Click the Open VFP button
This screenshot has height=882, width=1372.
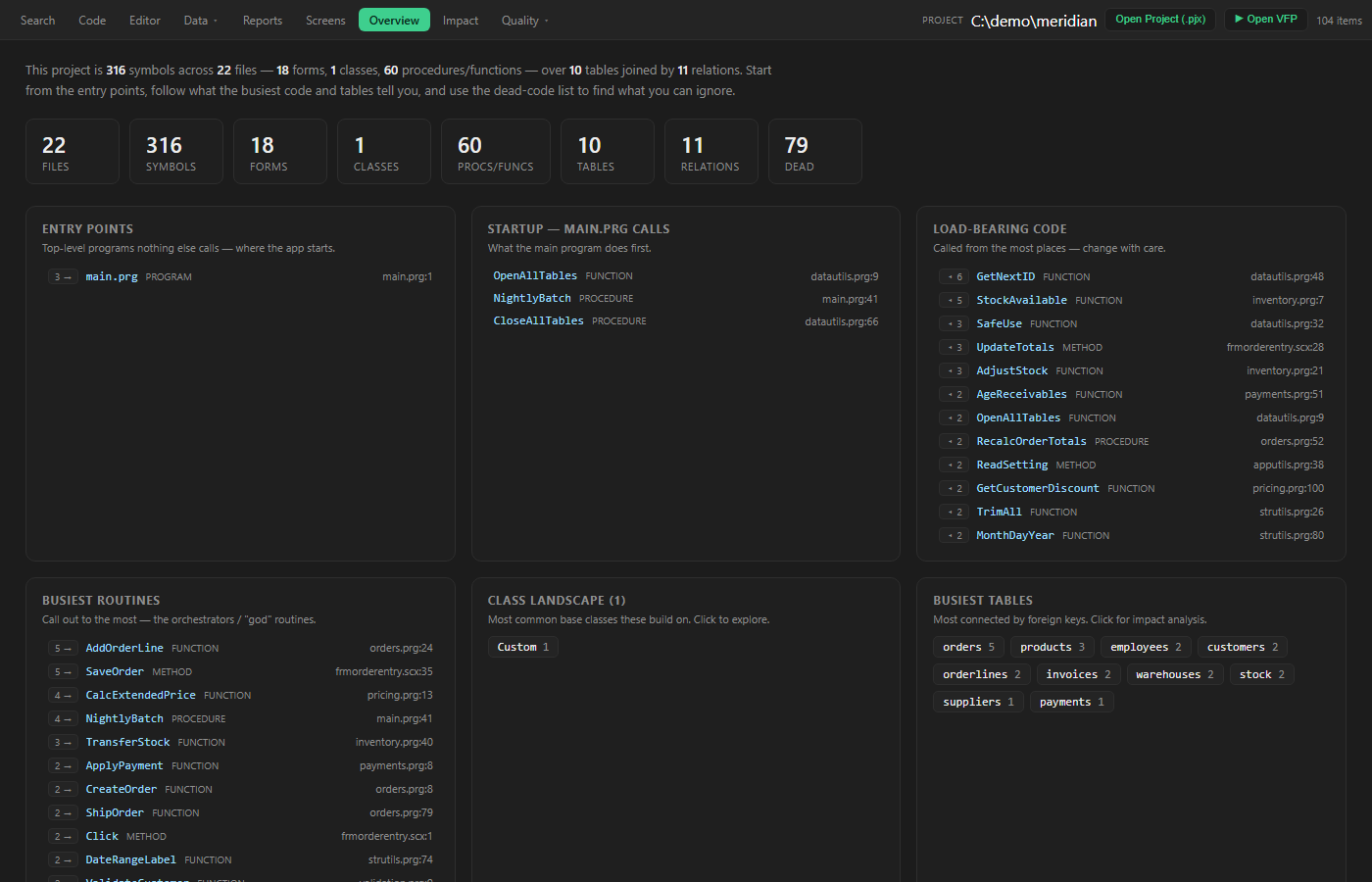[x=1265, y=19]
